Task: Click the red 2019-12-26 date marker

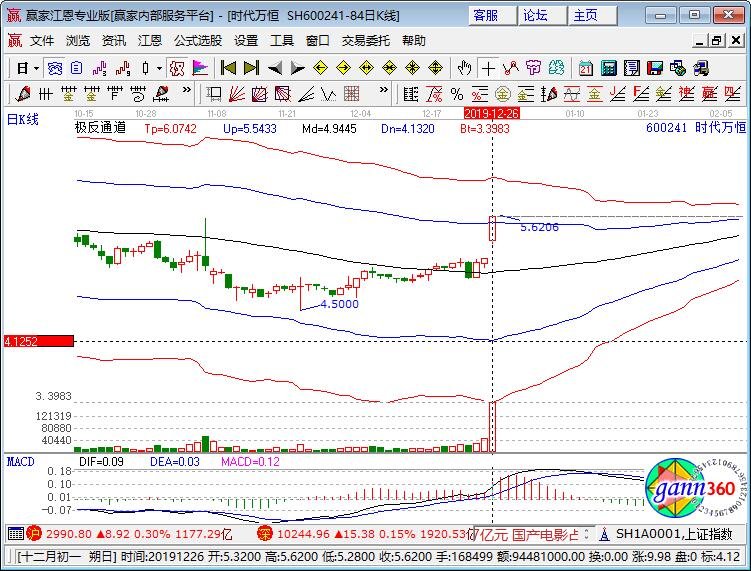Action: tap(492, 114)
